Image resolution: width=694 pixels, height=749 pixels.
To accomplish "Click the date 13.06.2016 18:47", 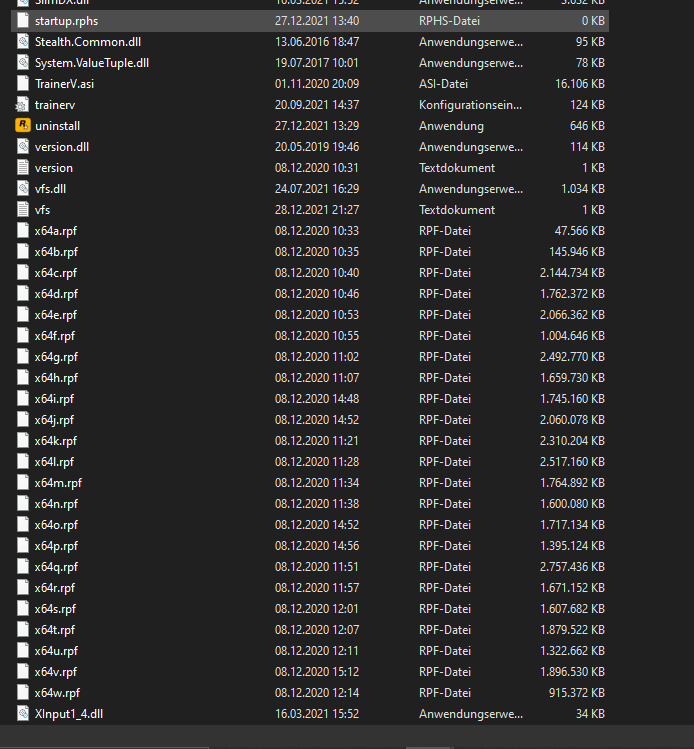I will (317, 42).
